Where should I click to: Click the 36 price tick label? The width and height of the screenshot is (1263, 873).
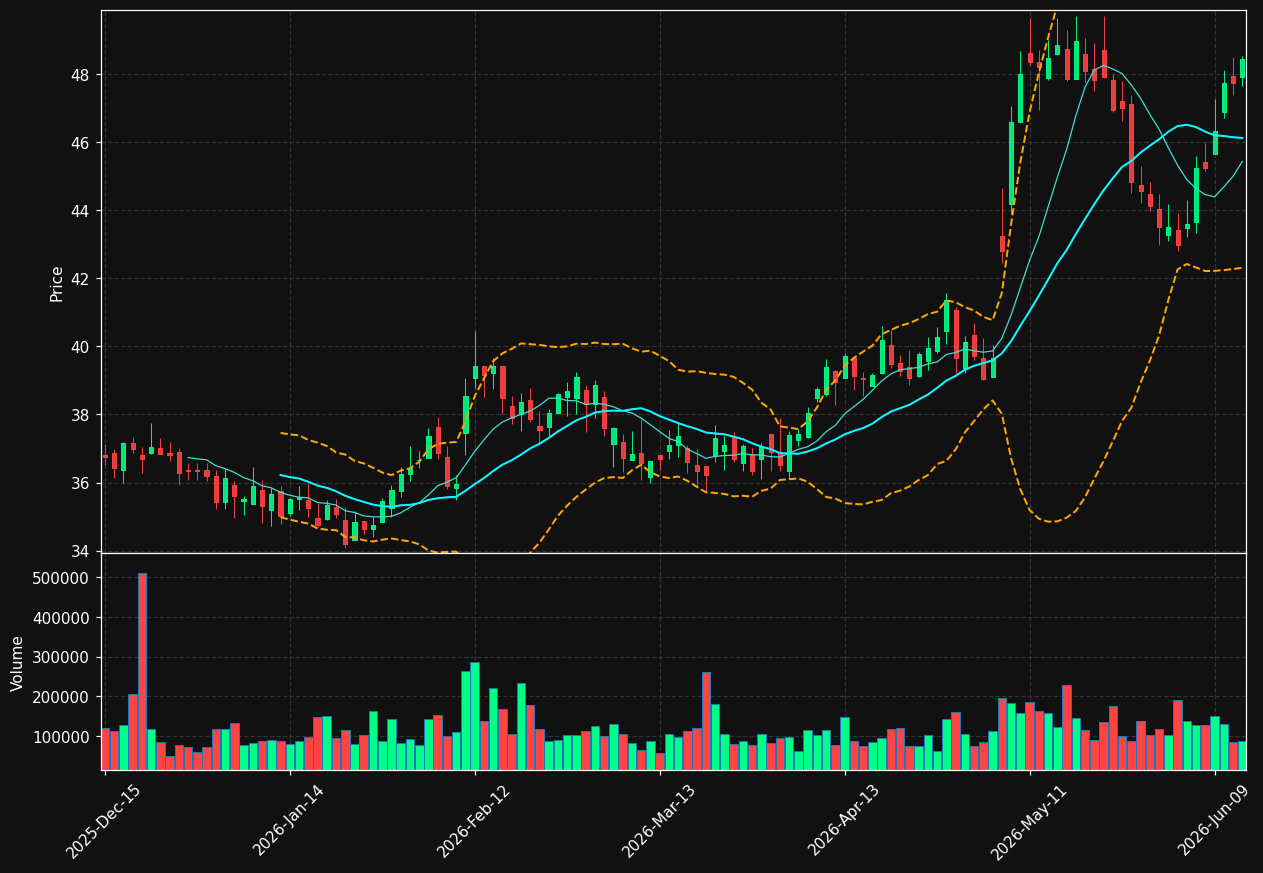click(81, 483)
